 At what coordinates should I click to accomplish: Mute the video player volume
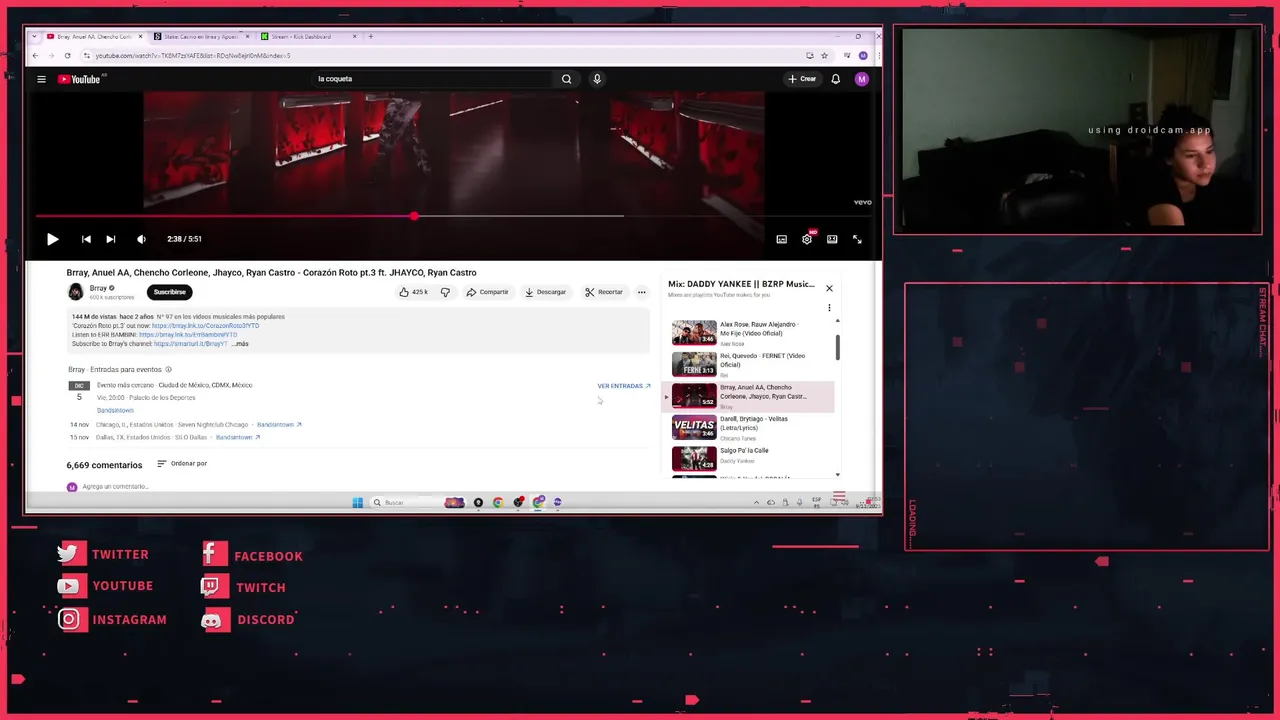(x=141, y=239)
